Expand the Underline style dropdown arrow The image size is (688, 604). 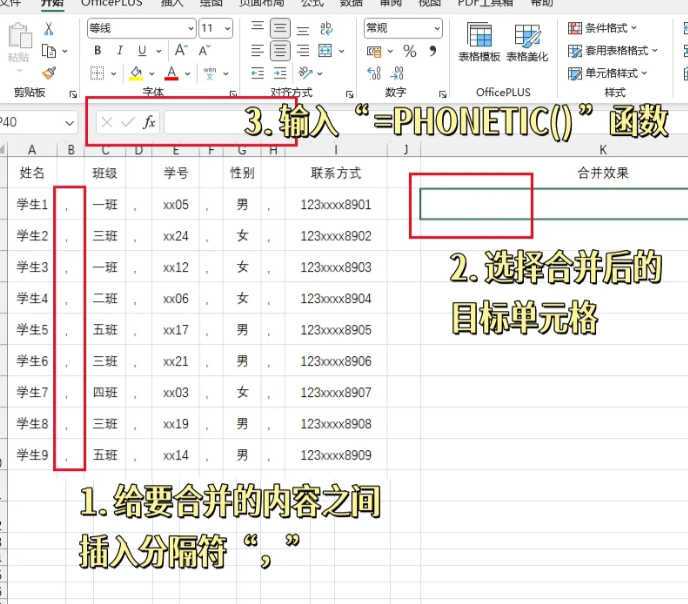pyautogui.click(x=158, y=51)
